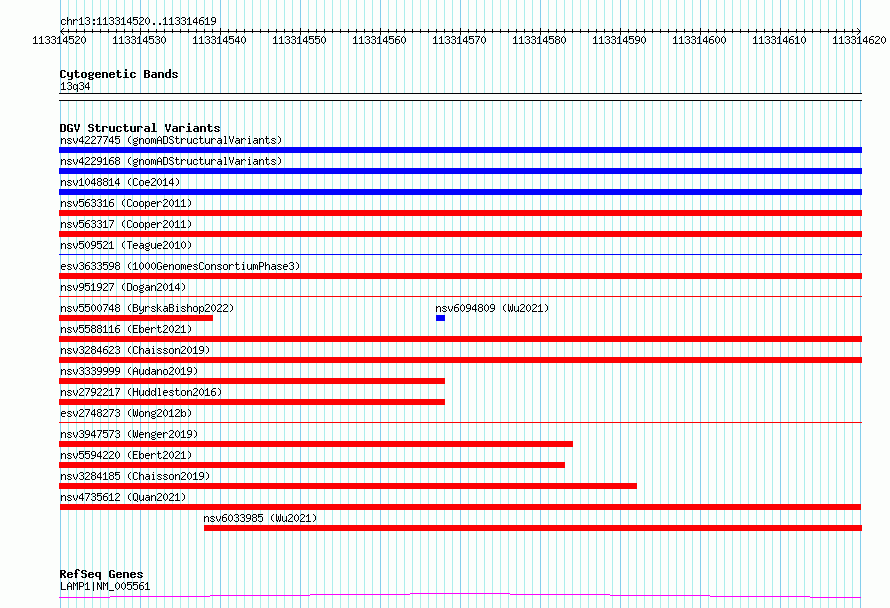Click the Cytogenetic Bands track heading
This screenshot has width=890, height=608.
(x=119, y=74)
